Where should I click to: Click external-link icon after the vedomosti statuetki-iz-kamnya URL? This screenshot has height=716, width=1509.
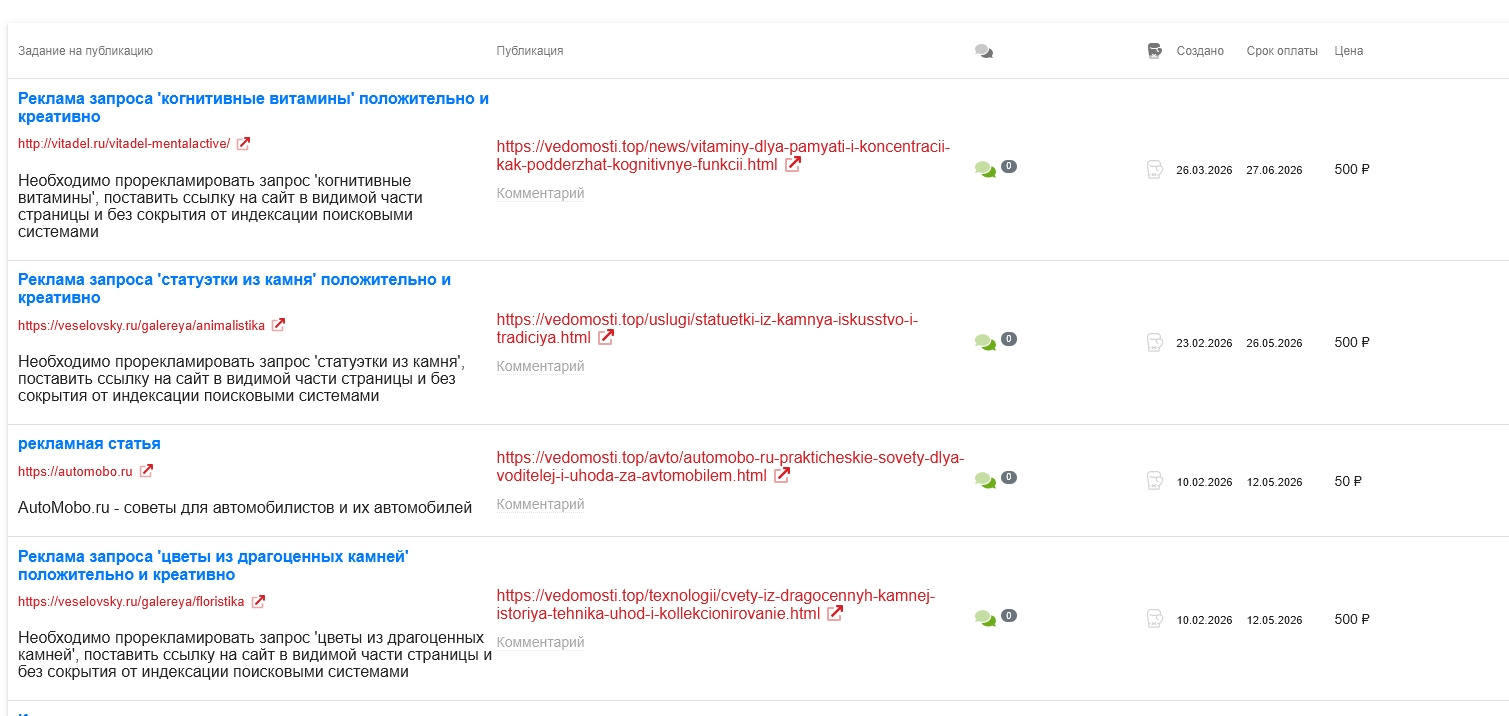click(x=606, y=338)
